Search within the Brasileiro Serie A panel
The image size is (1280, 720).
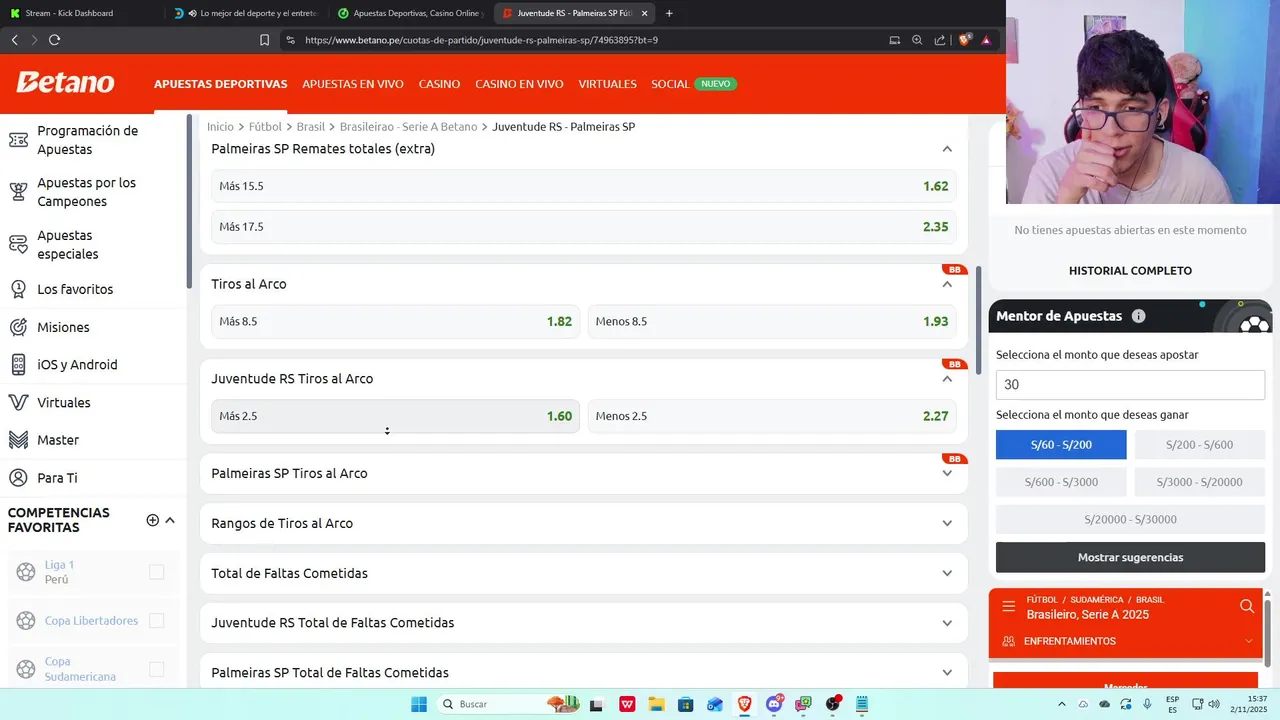[1247, 606]
